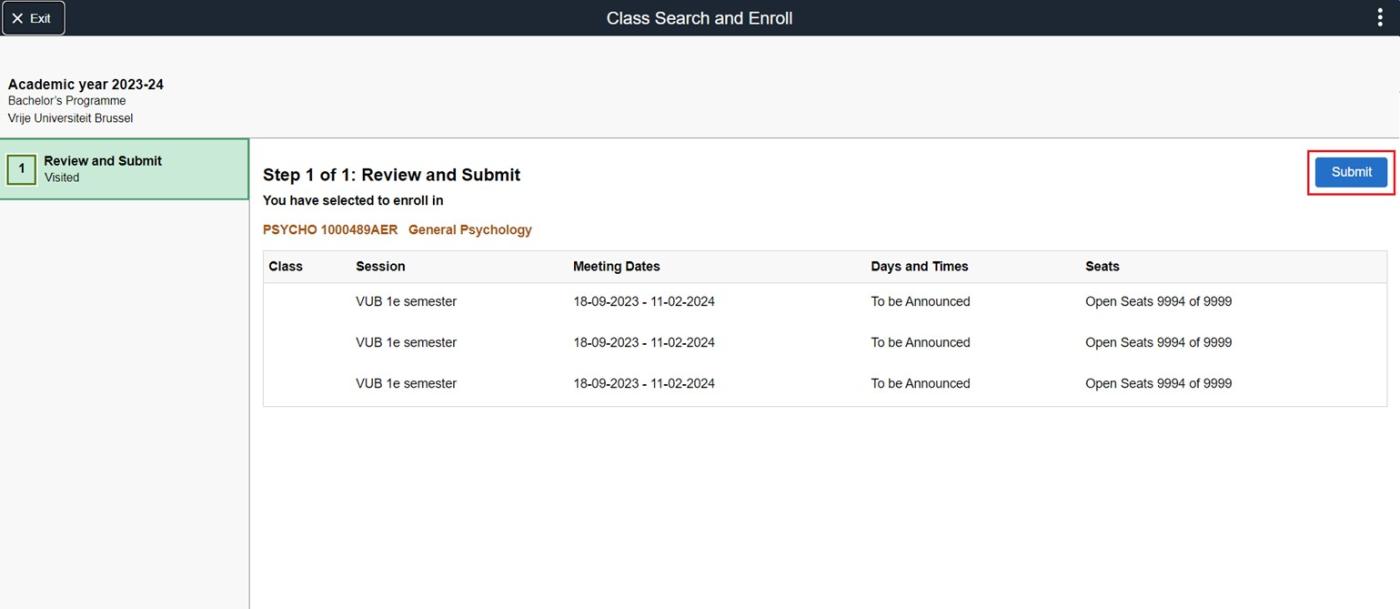Click the Academic year 2023-24 heading
This screenshot has width=1400, height=609.
pos(86,84)
